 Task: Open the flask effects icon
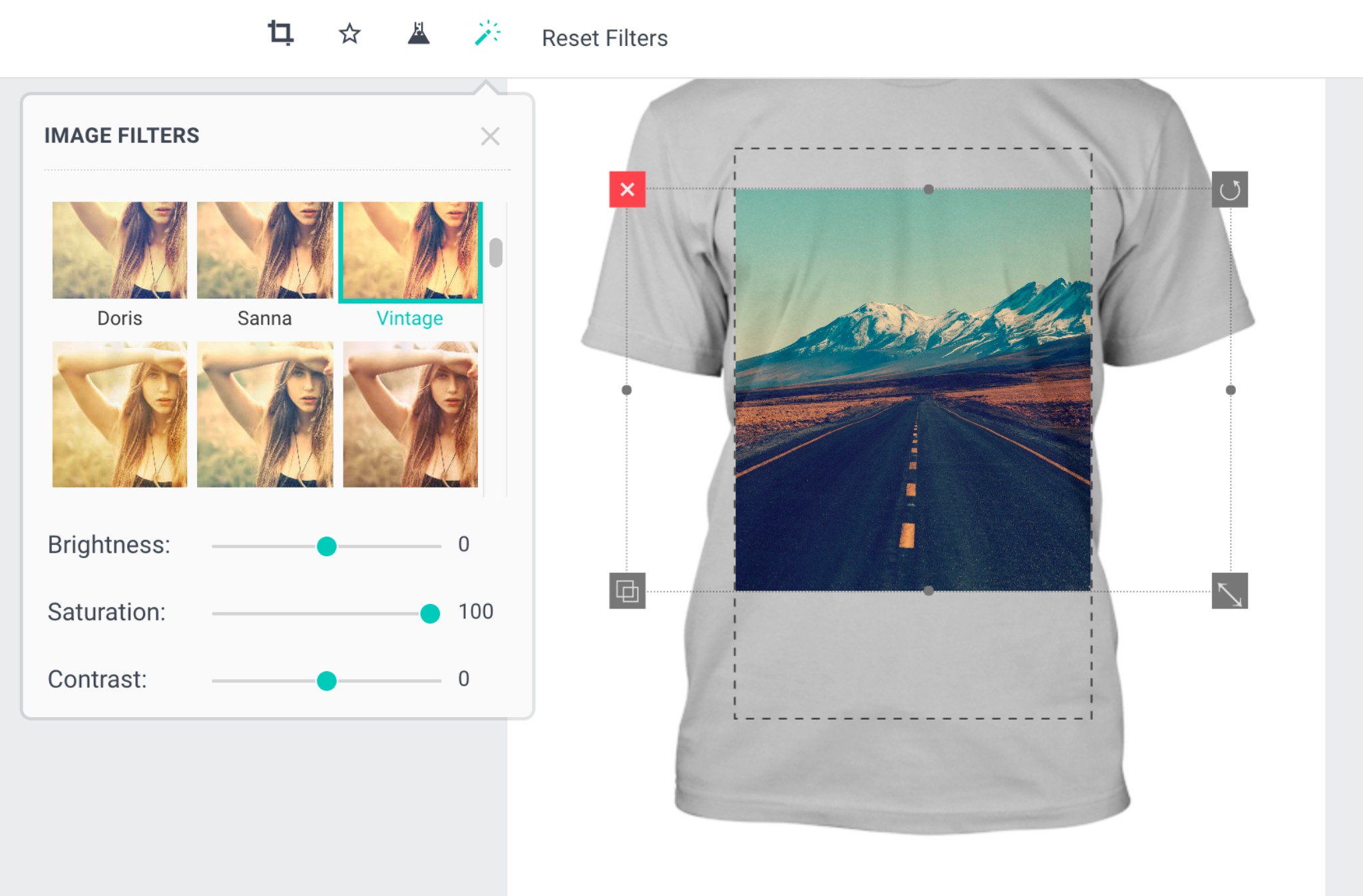[x=419, y=33]
